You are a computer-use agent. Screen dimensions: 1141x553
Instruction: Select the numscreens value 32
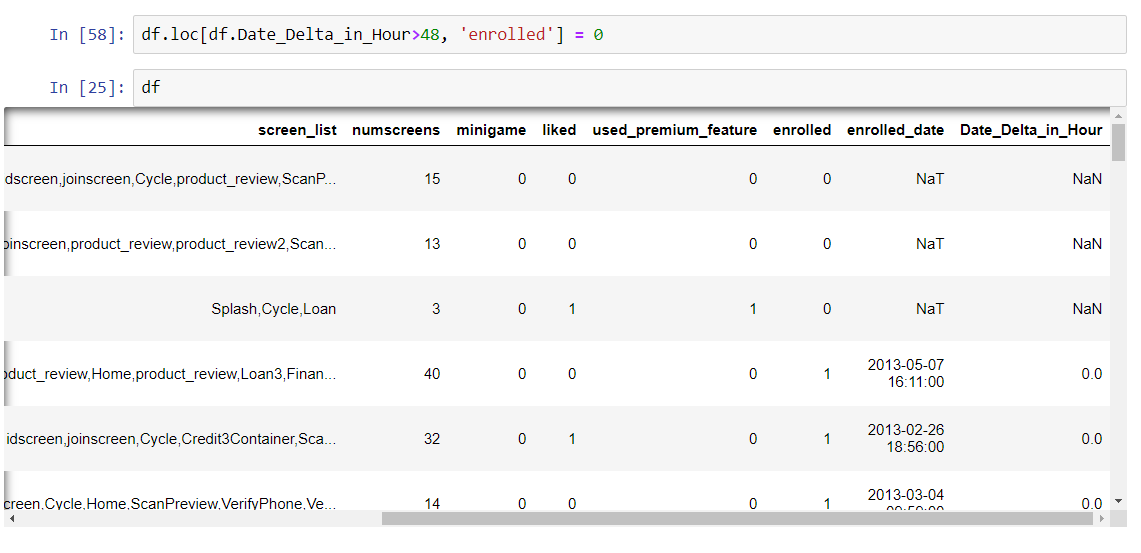pyautogui.click(x=432, y=439)
